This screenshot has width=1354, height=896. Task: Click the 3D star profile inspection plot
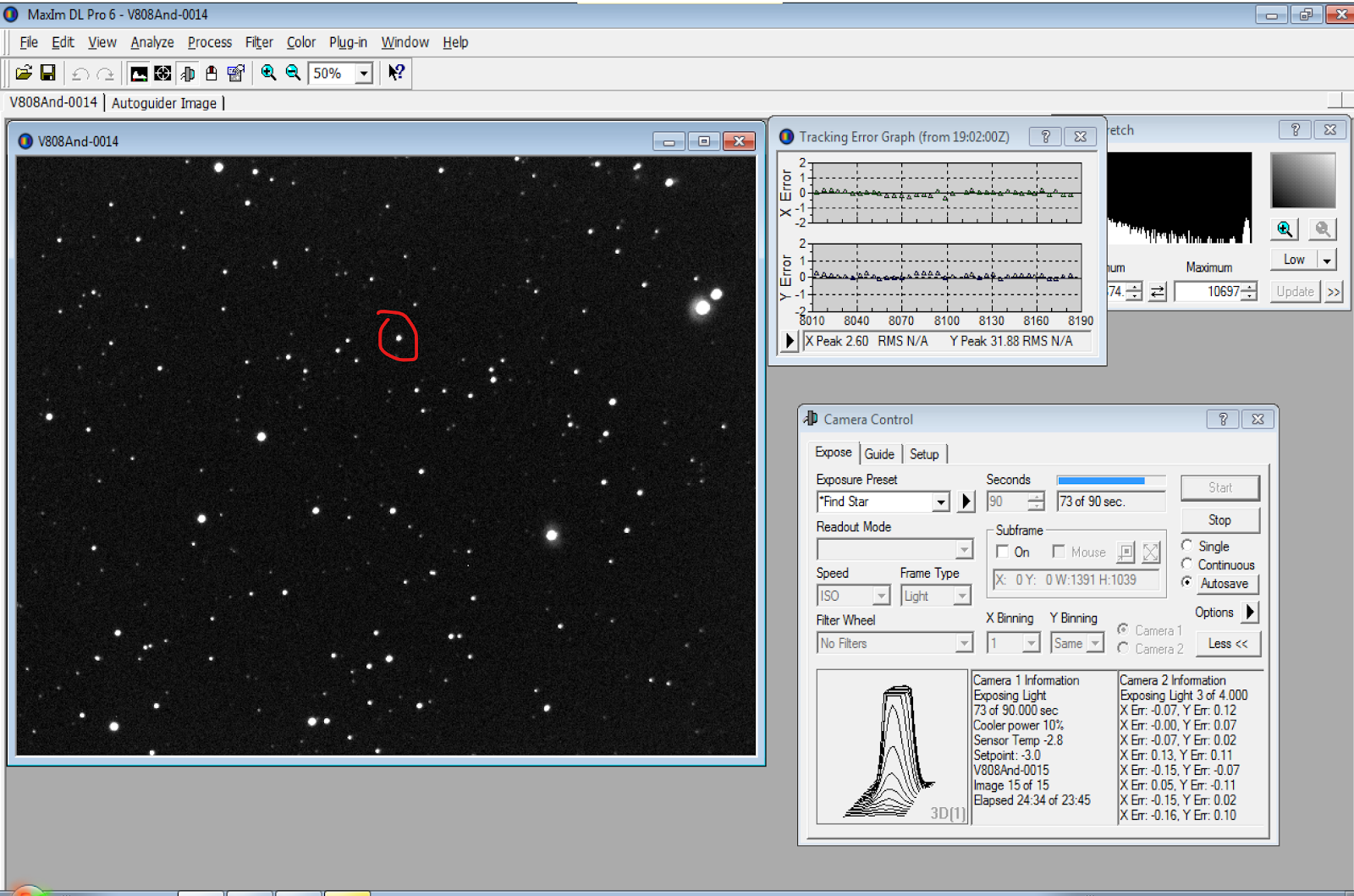coord(892,747)
